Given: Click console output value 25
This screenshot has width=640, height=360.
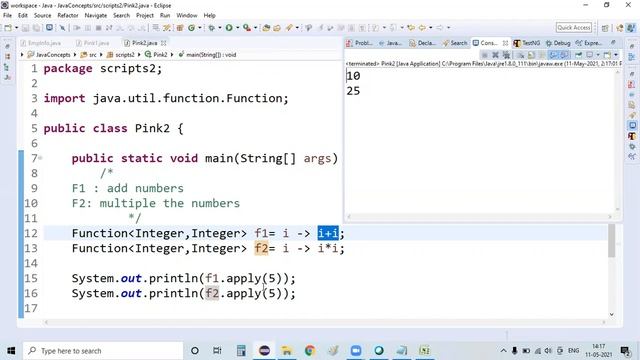Looking at the screenshot, I should (353, 91).
